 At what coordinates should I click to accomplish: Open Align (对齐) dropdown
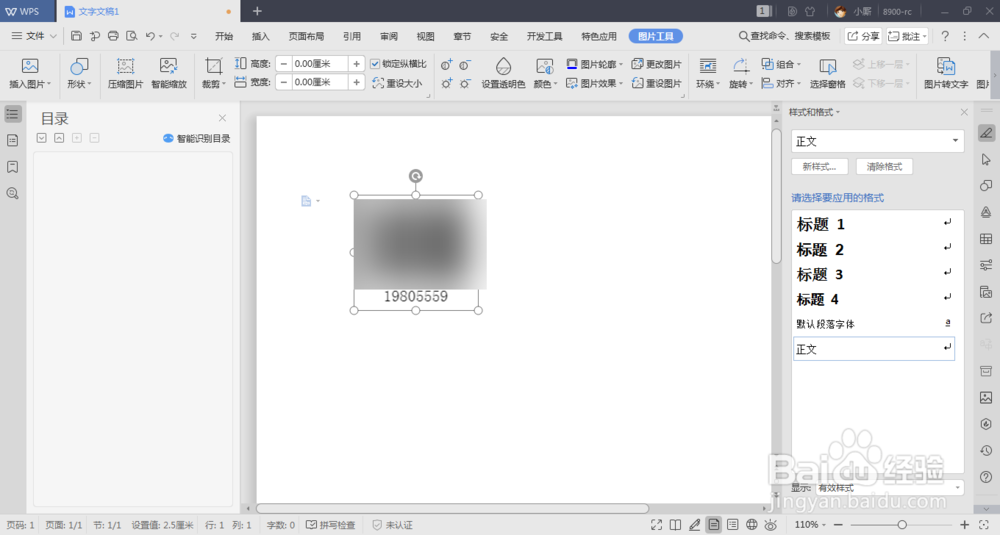pos(781,84)
